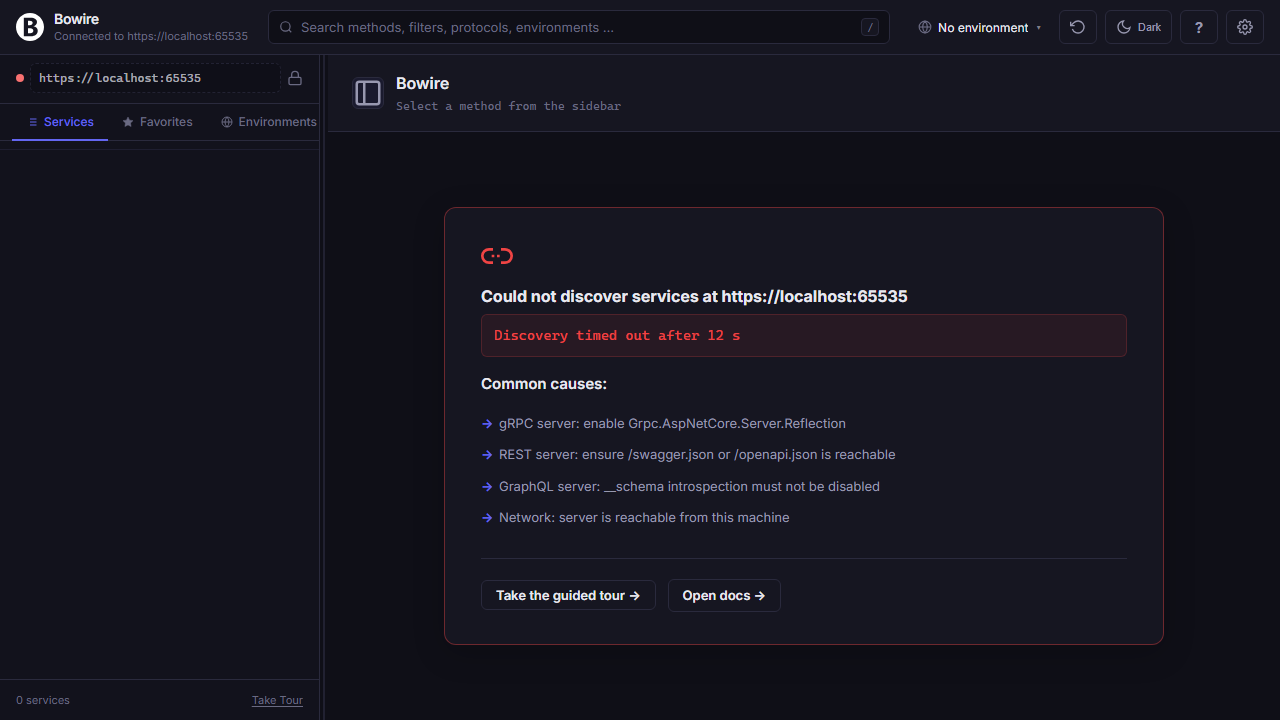Screen dimensions: 1280x720
Task: Click the Network reachable cause line
Action: (x=644, y=517)
